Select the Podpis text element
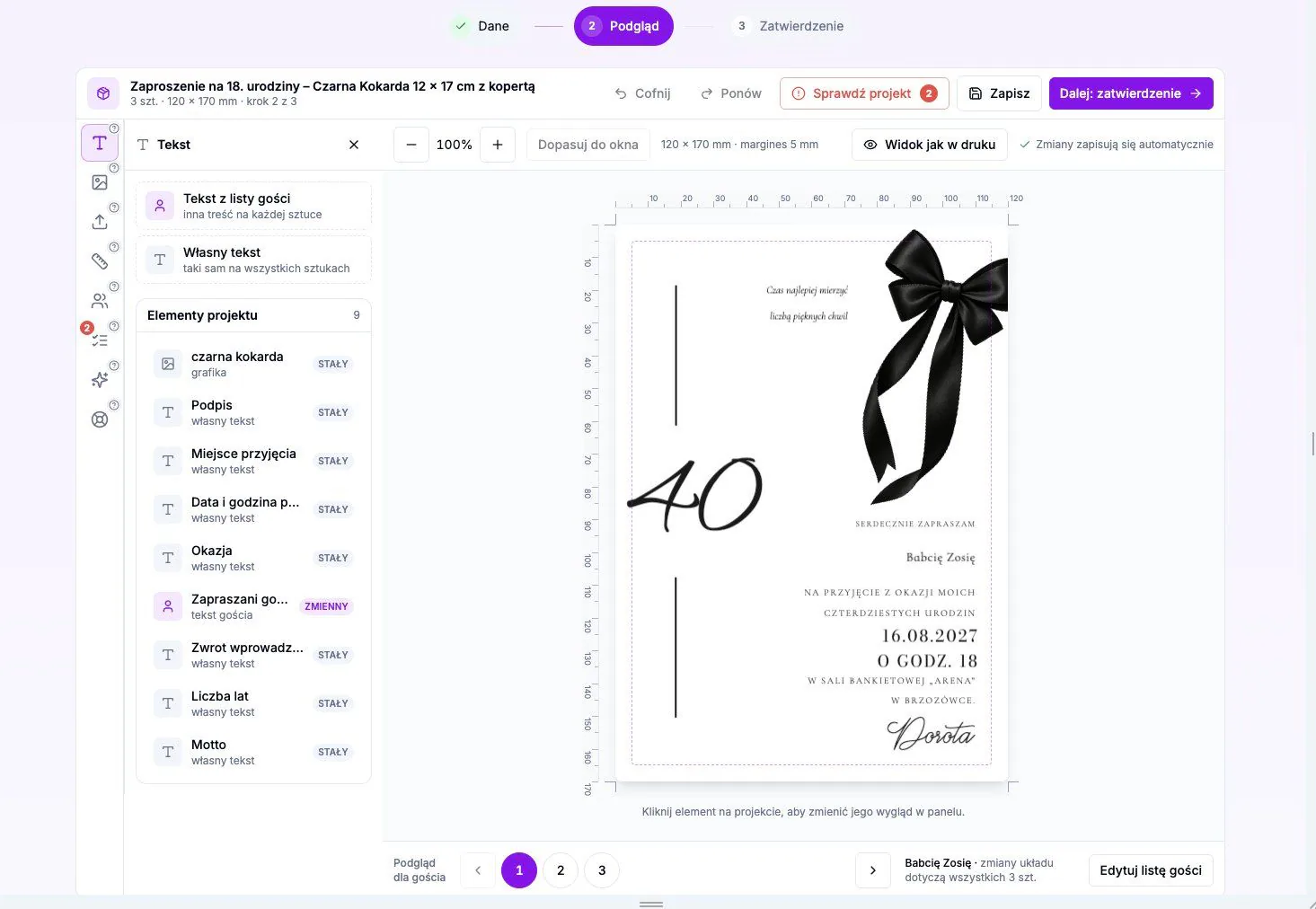This screenshot has width=1316, height=909. [253, 412]
